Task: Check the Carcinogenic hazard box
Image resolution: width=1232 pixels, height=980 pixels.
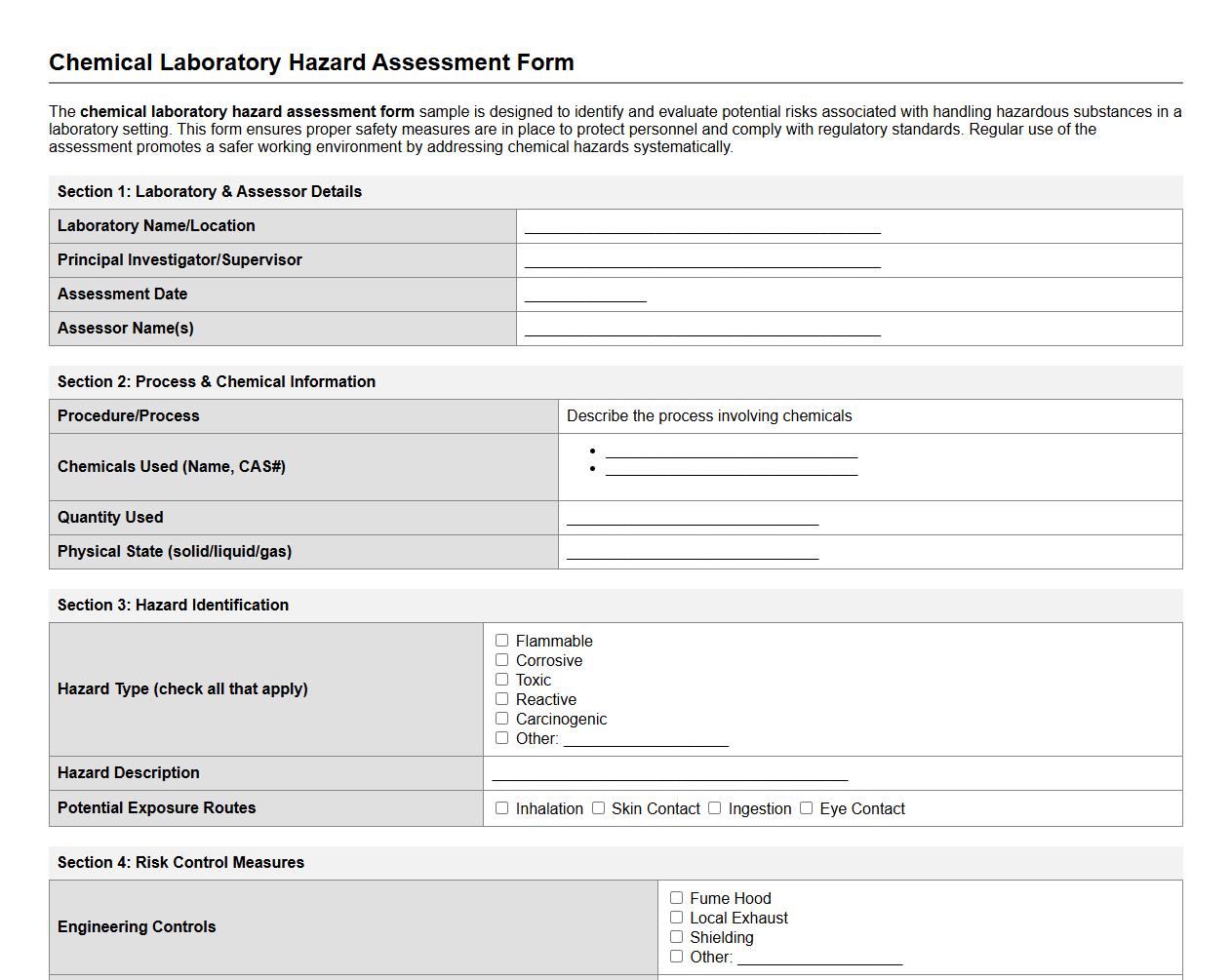Action: click(x=502, y=718)
